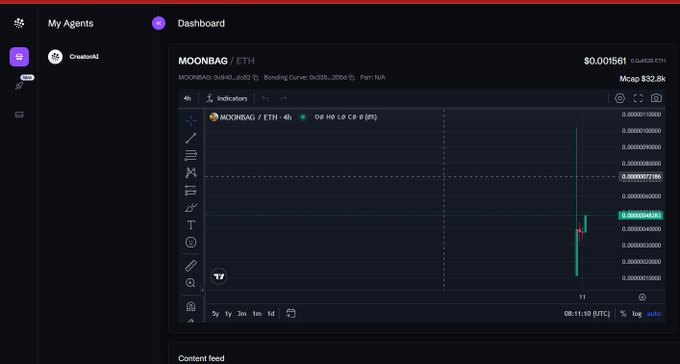
Task: Toggle log scale on price axis
Action: [637, 314]
